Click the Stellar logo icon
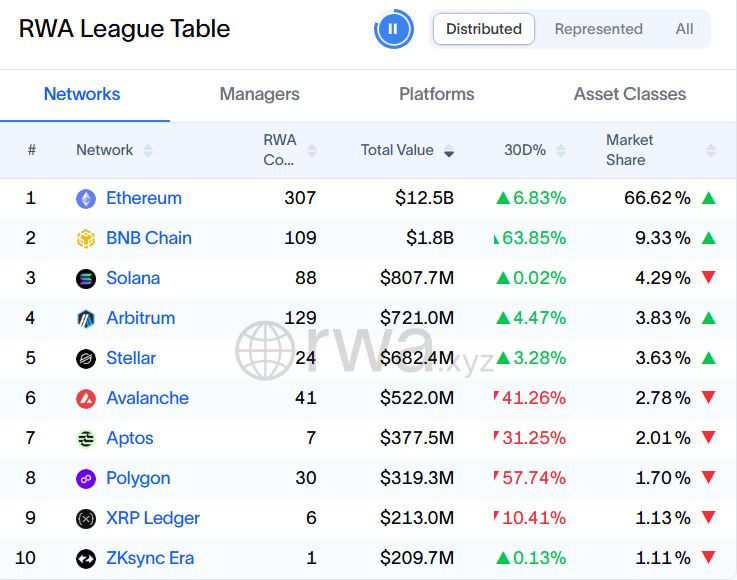 coord(86,359)
